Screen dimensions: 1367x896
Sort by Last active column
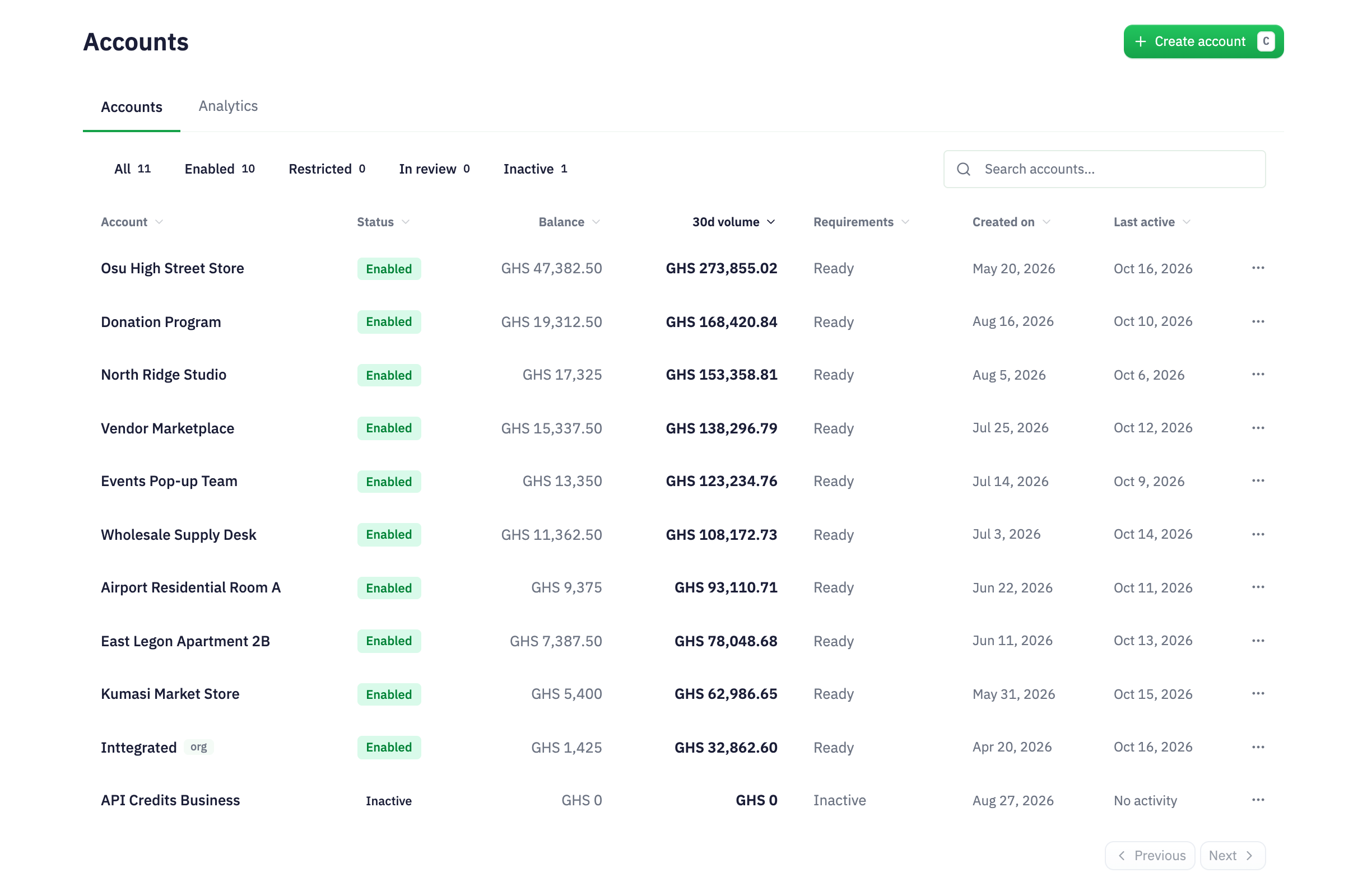pos(1152,222)
